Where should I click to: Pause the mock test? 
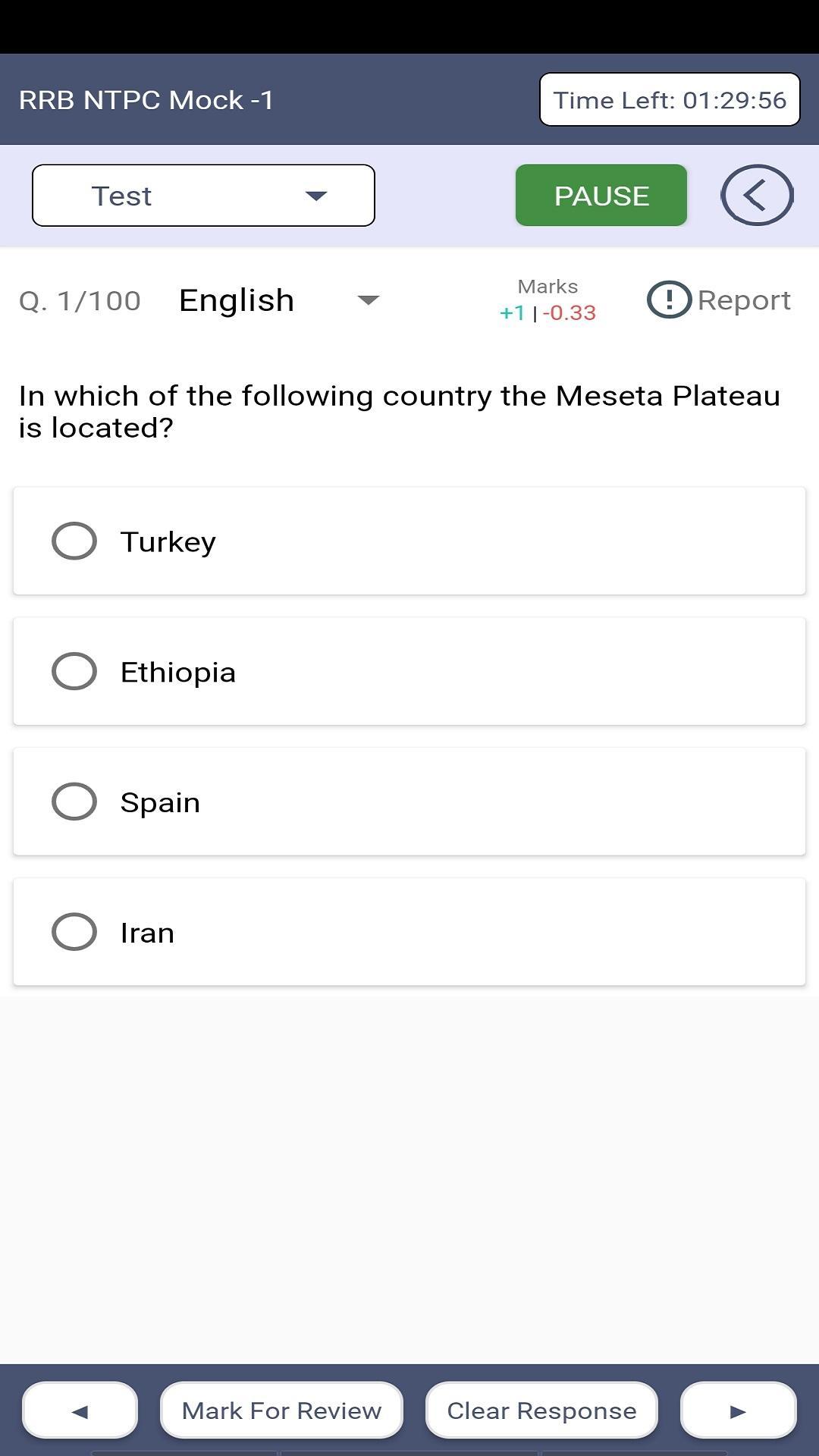point(601,195)
